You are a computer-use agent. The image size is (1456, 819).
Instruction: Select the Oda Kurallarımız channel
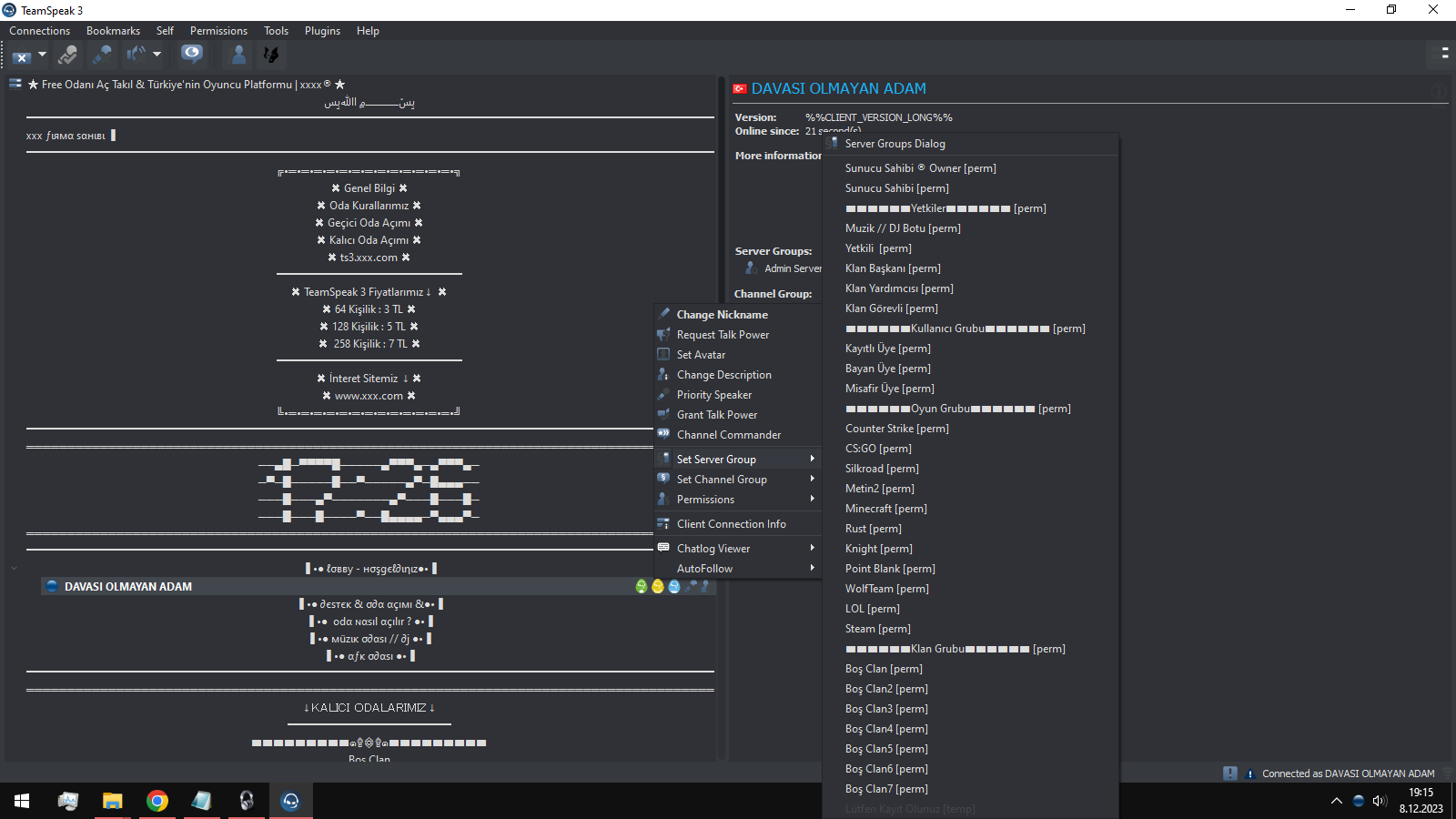tap(369, 206)
